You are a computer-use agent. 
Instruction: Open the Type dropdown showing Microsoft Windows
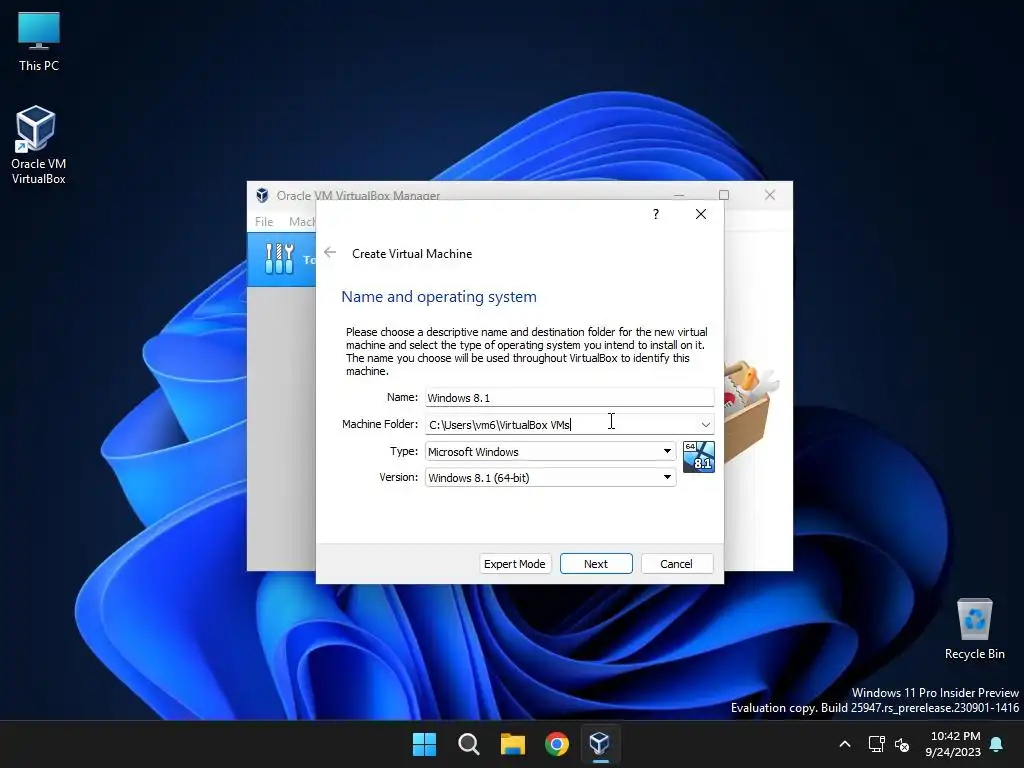click(x=551, y=451)
